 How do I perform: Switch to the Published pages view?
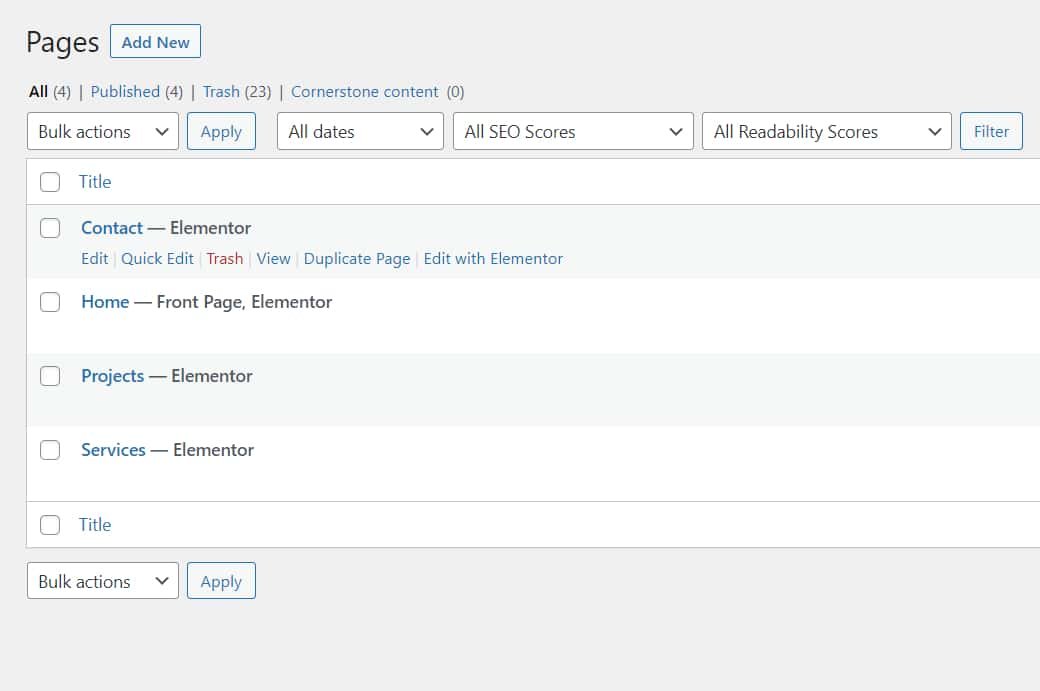click(125, 92)
